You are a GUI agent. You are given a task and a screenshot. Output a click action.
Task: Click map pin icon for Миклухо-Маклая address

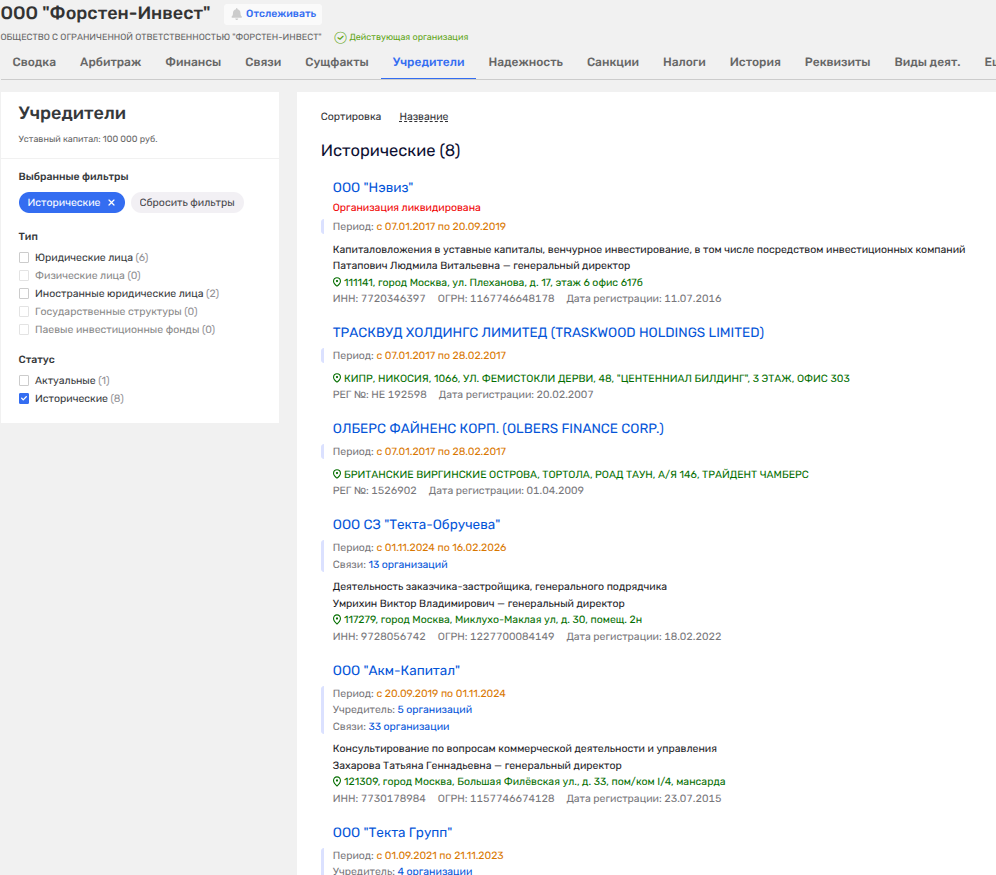(x=337, y=620)
